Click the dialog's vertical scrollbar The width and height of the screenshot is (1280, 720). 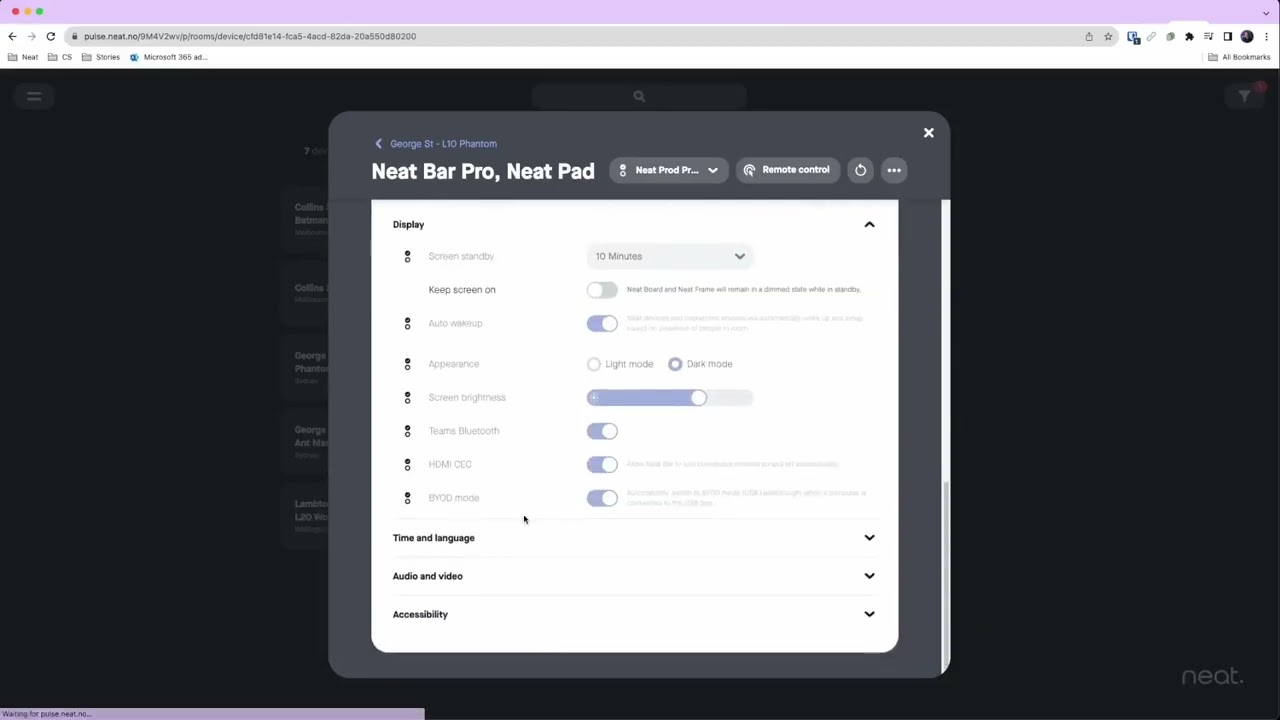click(945, 575)
